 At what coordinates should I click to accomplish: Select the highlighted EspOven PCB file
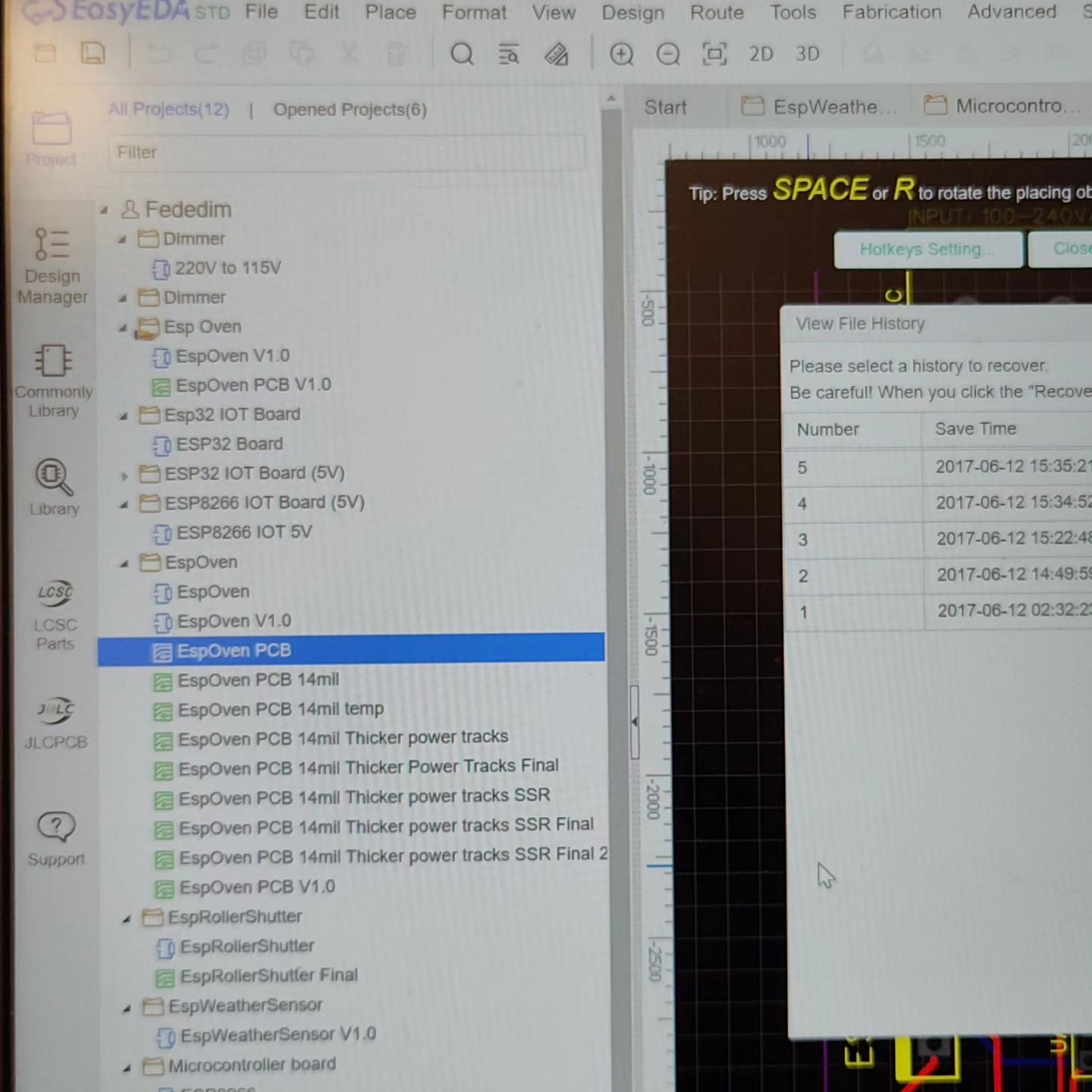(351, 651)
